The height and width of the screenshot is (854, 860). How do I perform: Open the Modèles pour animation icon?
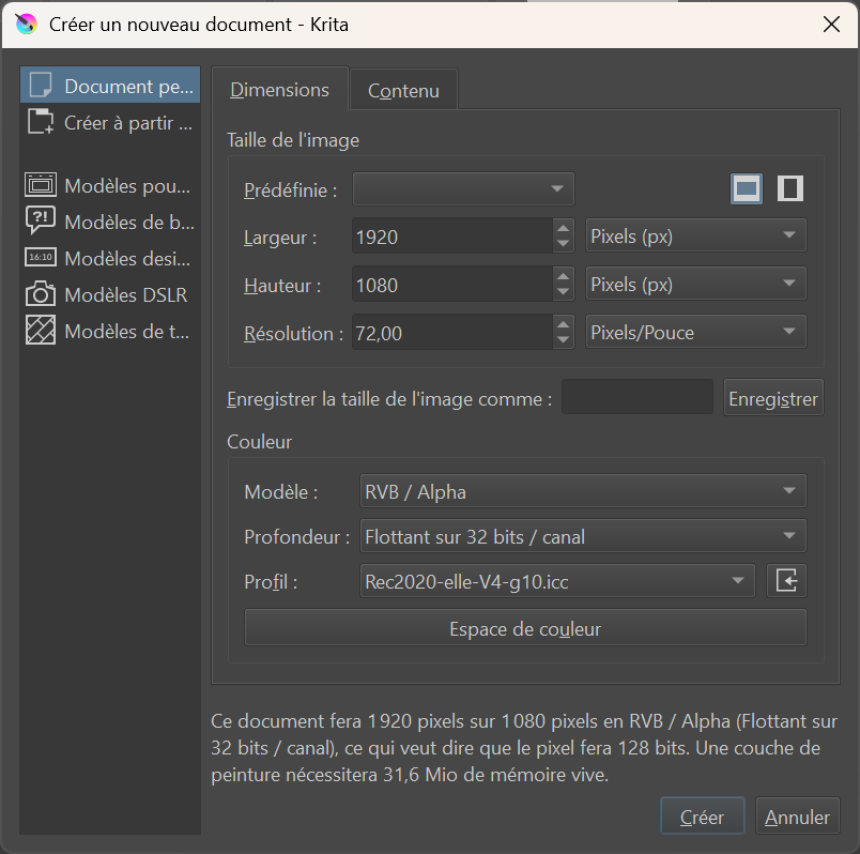pyautogui.click(x=40, y=185)
